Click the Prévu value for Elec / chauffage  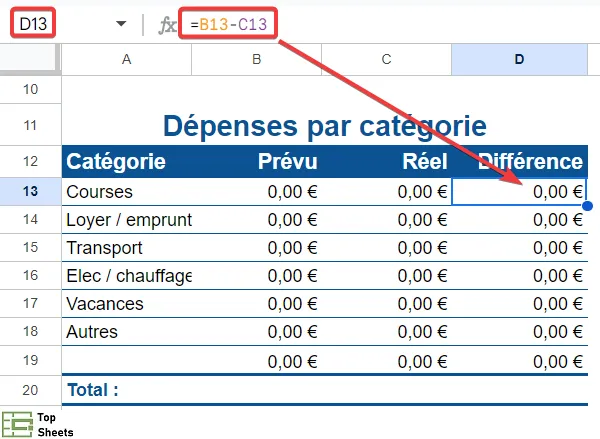click(x=256, y=276)
